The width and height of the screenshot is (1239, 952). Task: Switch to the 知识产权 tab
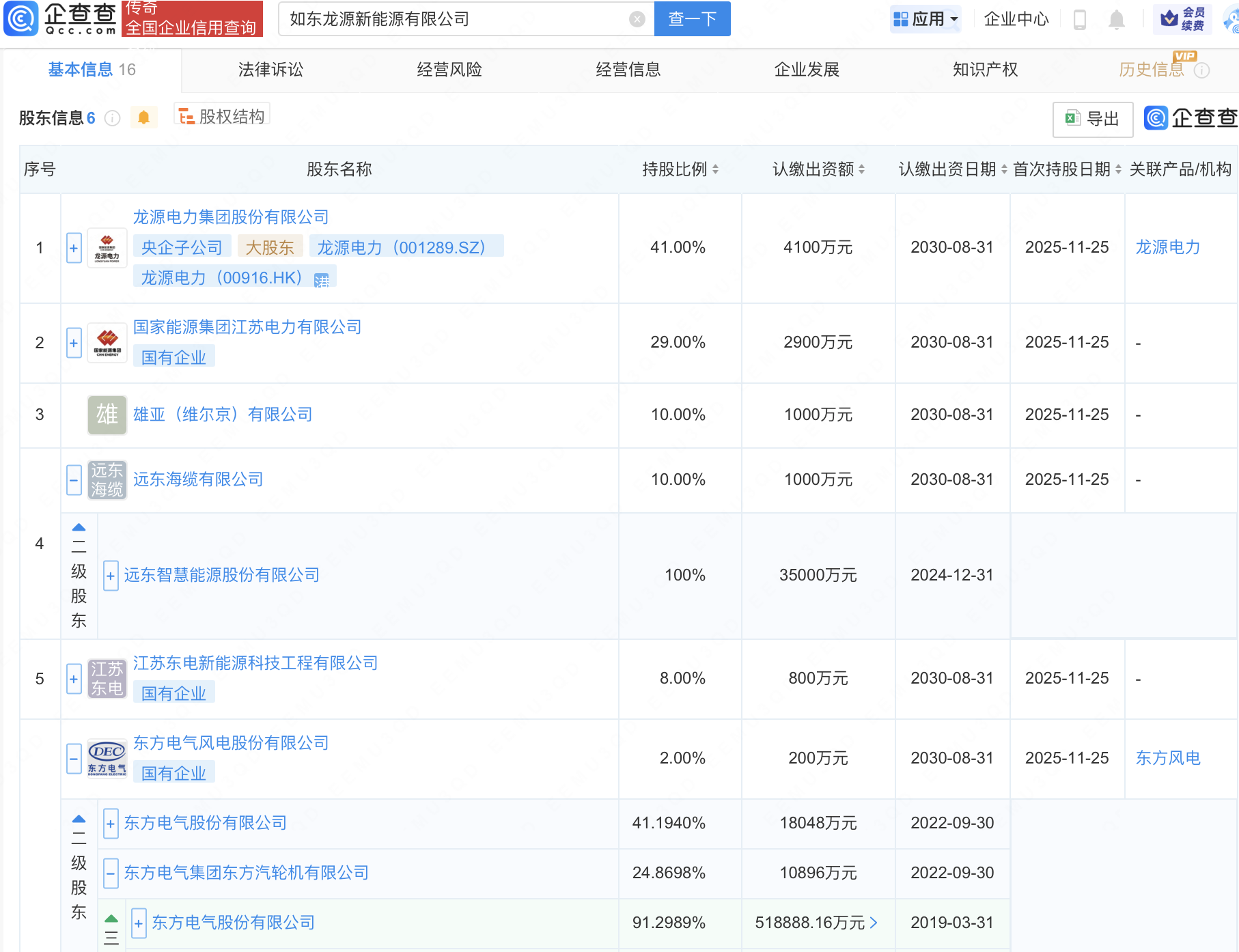coord(985,70)
